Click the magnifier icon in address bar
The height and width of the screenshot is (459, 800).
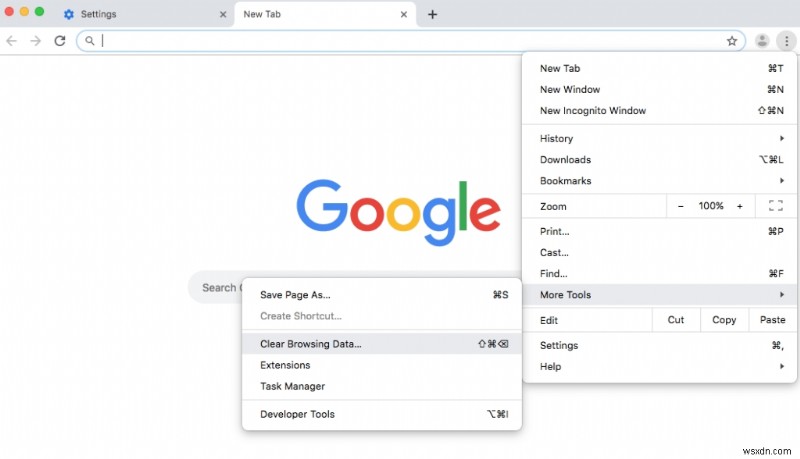click(89, 41)
